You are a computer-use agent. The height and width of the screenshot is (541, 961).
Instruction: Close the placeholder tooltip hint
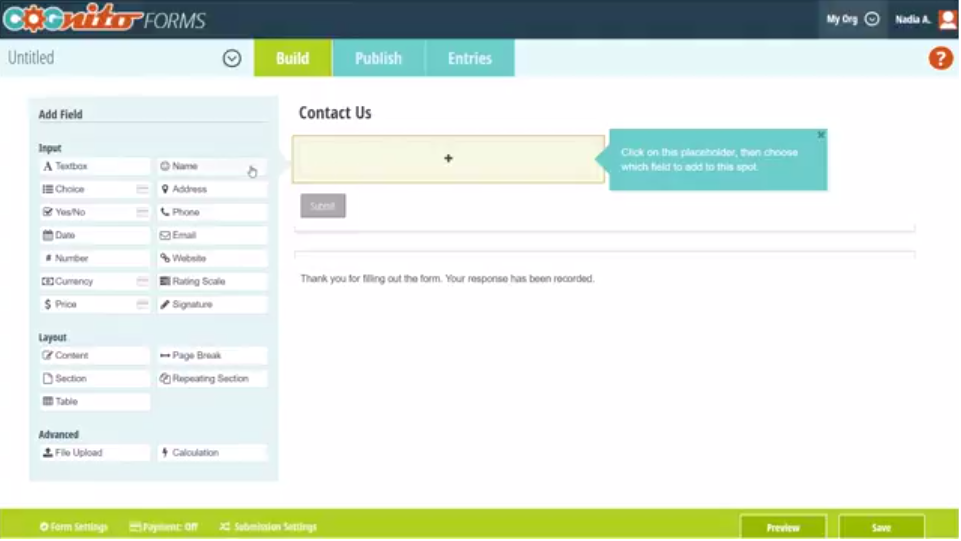tap(821, 135)
